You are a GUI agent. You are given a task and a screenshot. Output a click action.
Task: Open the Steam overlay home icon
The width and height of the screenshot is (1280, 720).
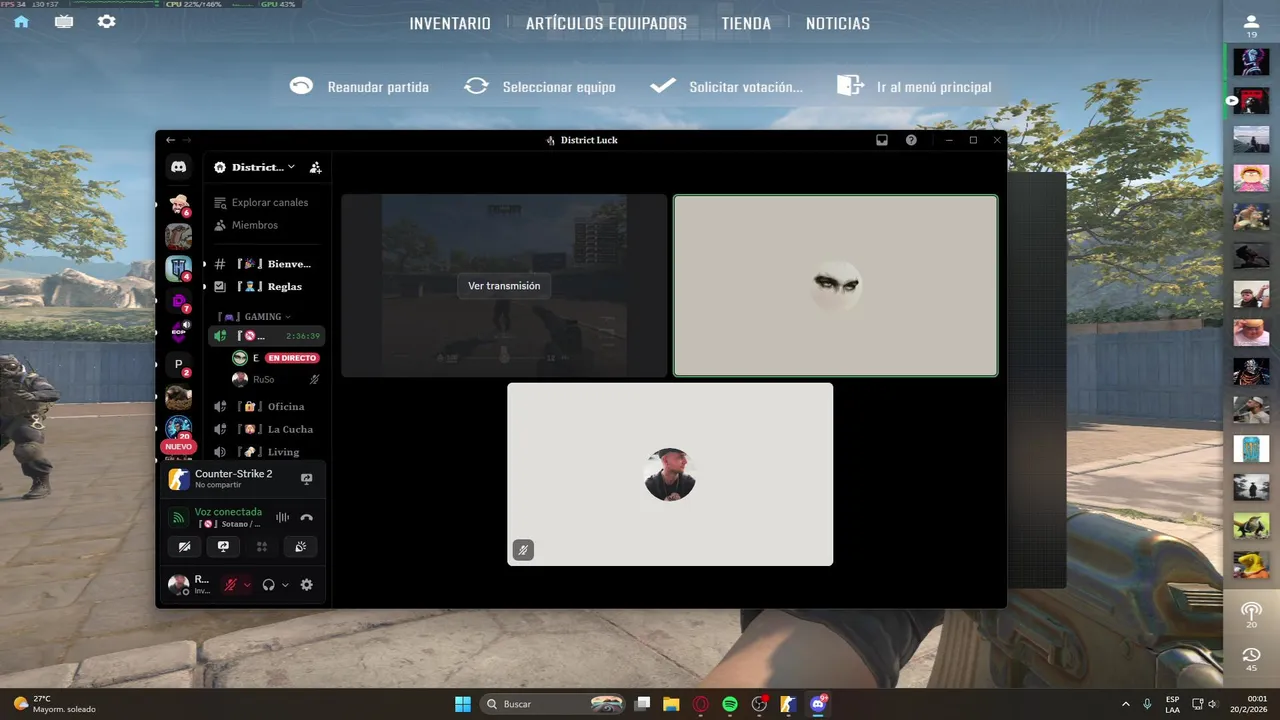pos(21,21)
